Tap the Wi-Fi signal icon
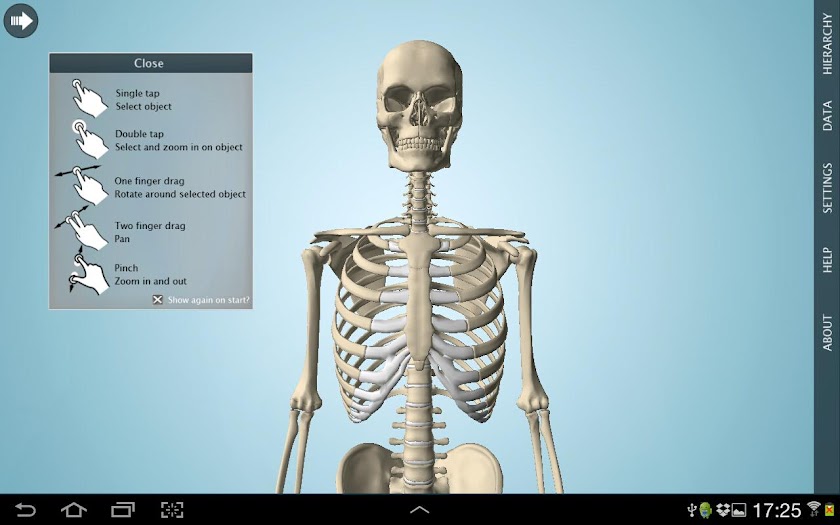 (x=814, y=509)
